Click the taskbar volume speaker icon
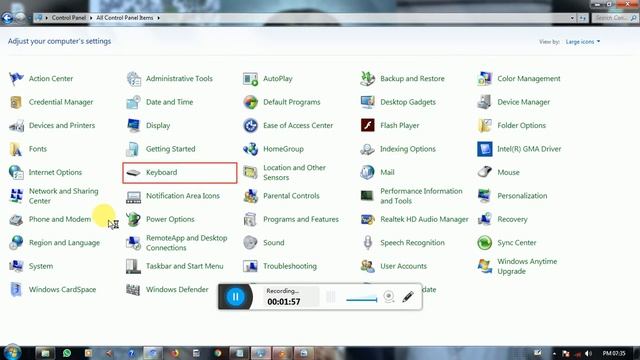 point(588,353)
